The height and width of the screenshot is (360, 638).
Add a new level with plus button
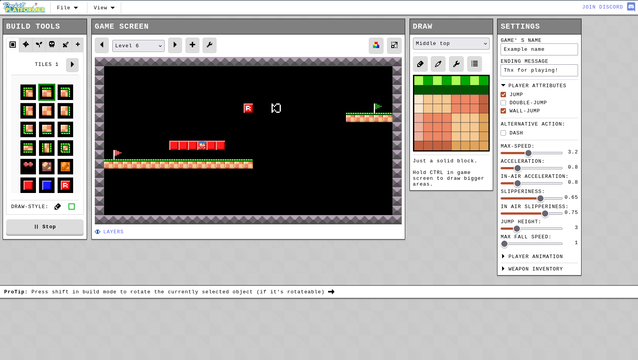192,45
